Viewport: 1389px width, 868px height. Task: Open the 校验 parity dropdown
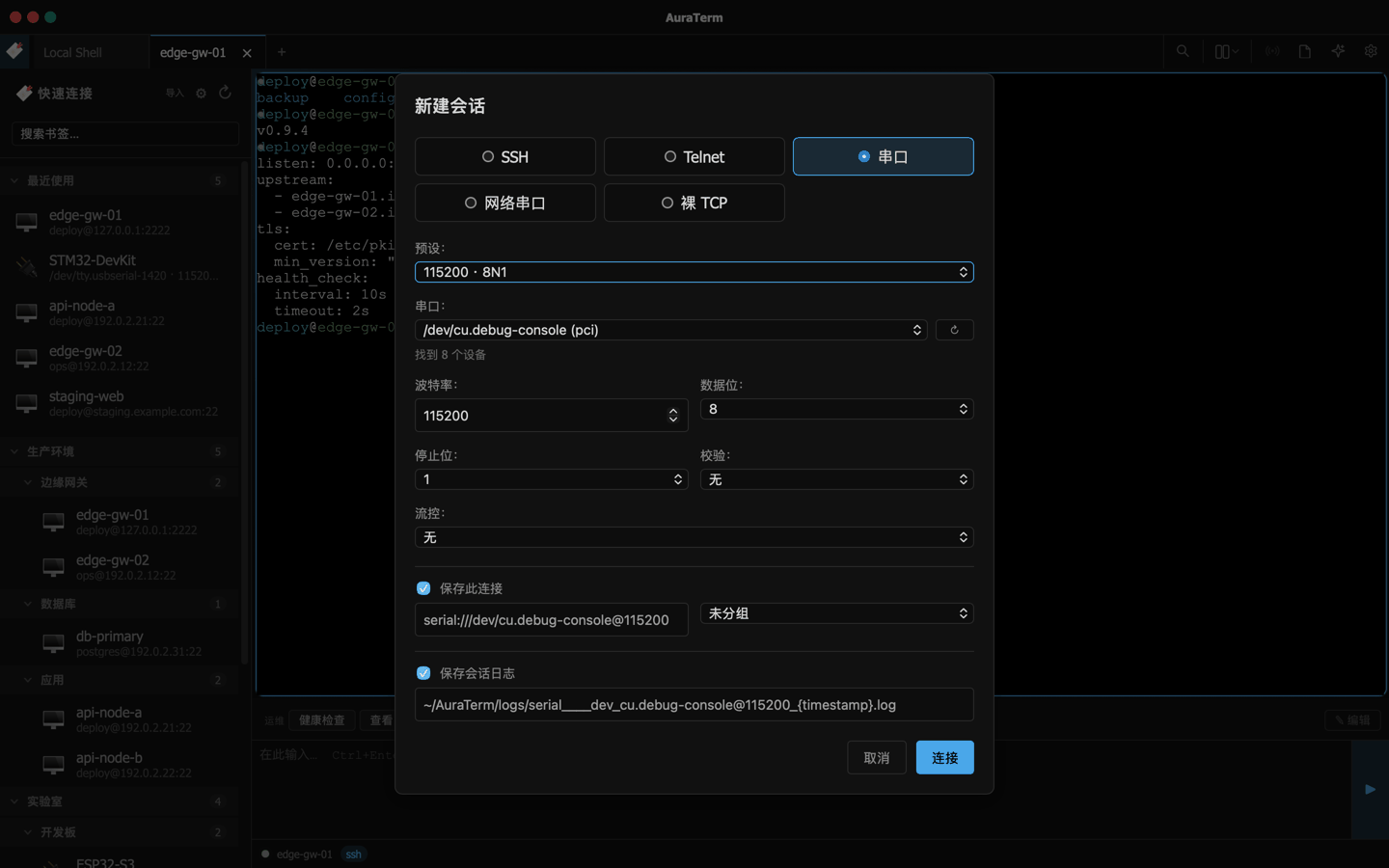tap(836, 479)
